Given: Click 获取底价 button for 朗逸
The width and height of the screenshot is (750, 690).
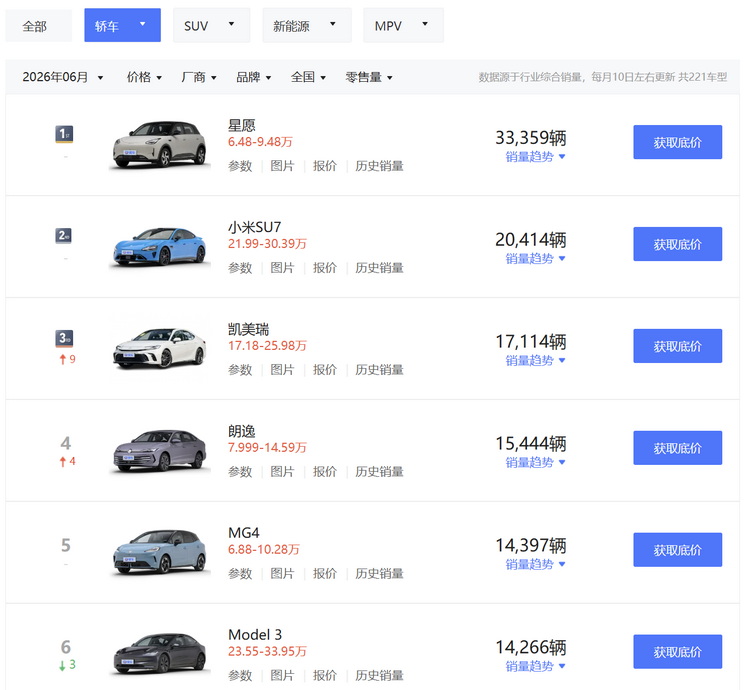Looking at the screenshot, I should click(677, 448).
